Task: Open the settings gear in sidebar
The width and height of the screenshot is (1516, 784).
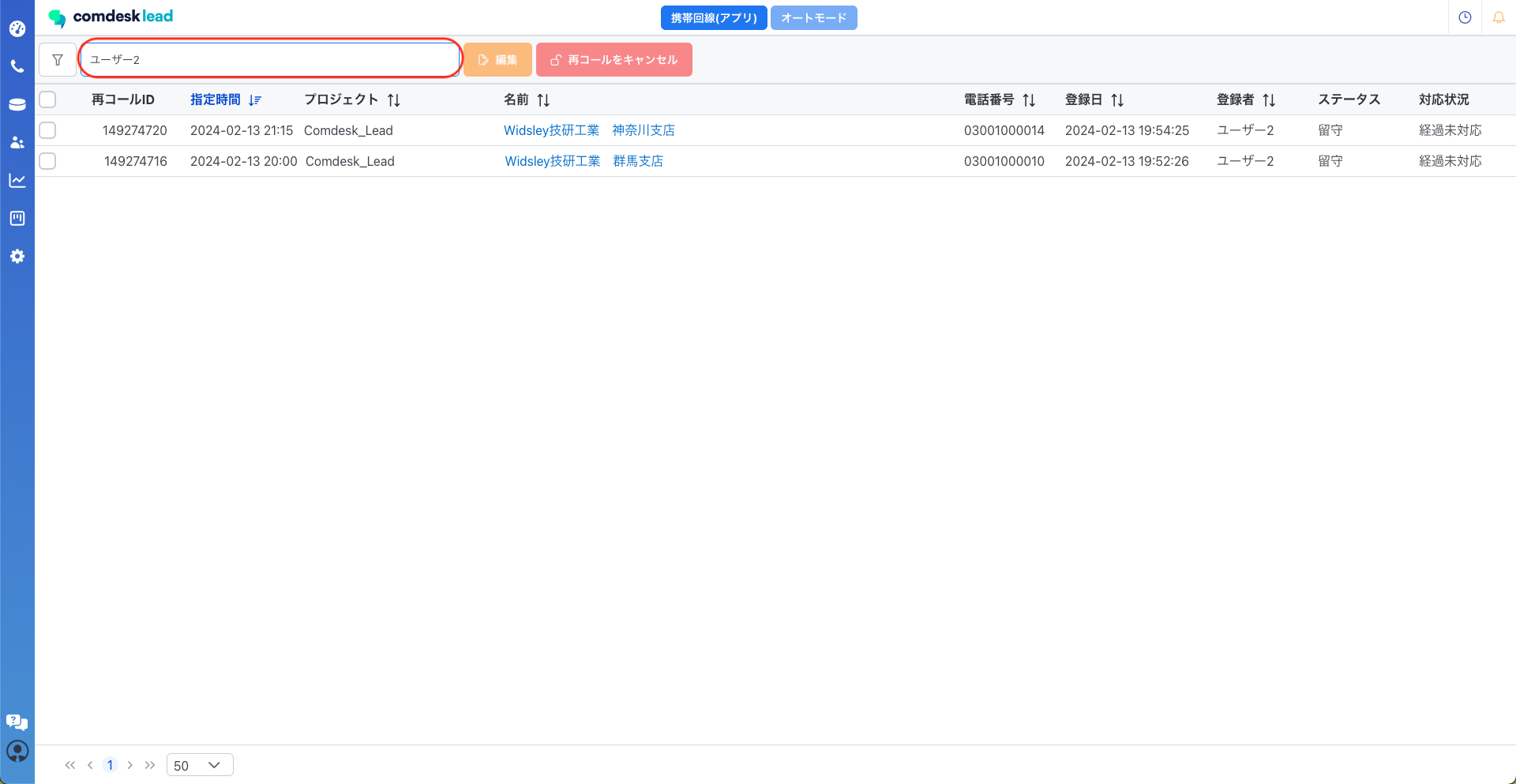Action: pyautogui.click(x=17, y=257)
